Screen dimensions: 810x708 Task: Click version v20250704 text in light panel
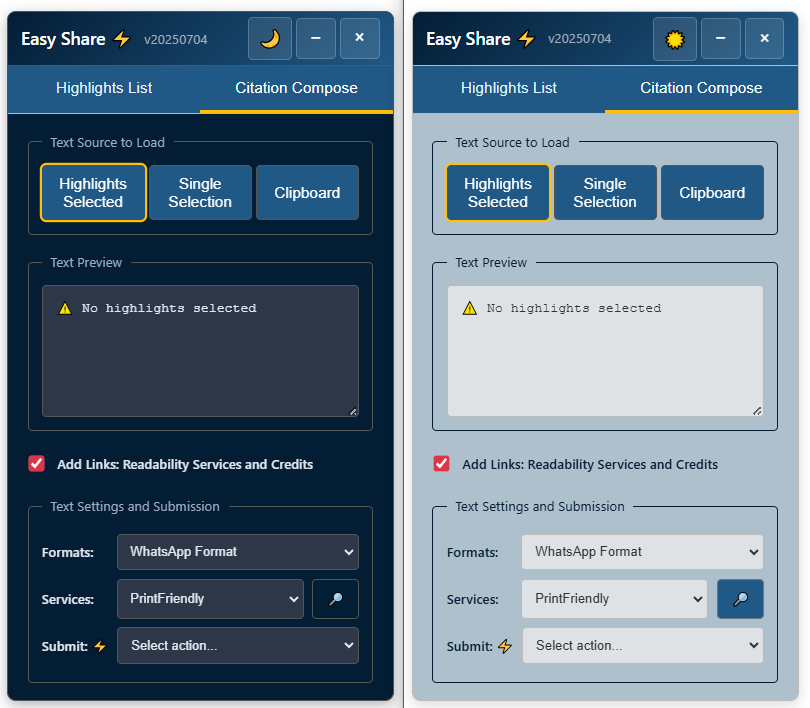[580, 39]
